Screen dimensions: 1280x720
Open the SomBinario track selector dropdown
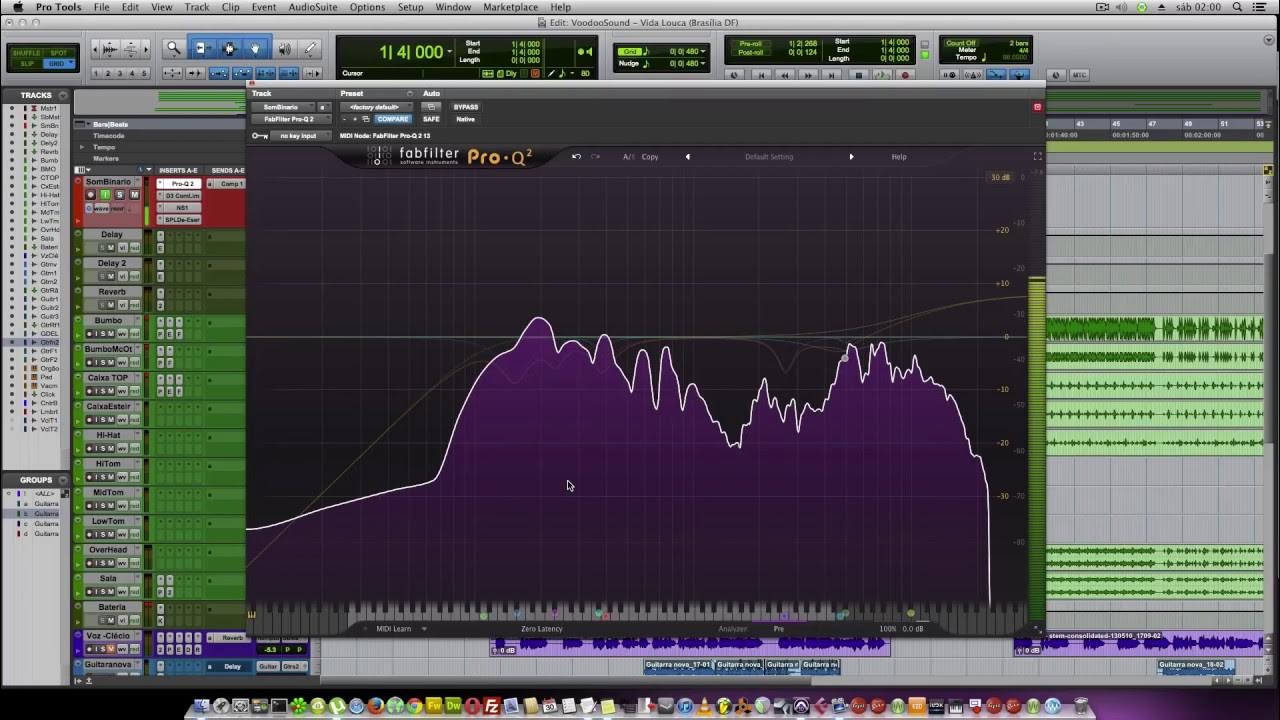pos(283,107)
